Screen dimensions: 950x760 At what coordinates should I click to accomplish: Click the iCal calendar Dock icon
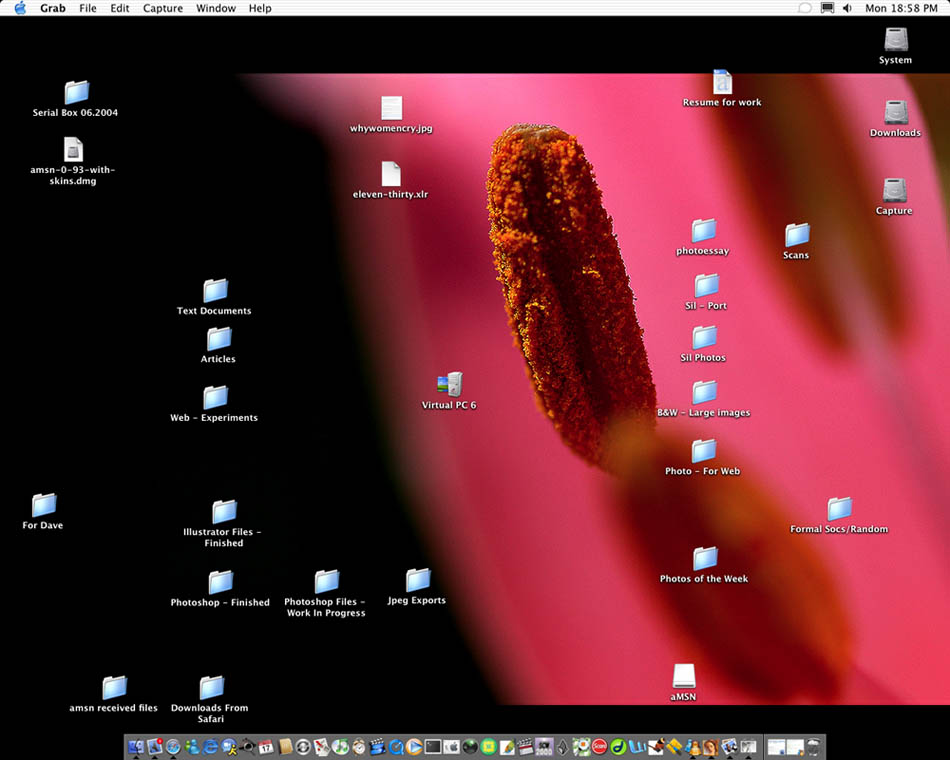click(266, 746)
